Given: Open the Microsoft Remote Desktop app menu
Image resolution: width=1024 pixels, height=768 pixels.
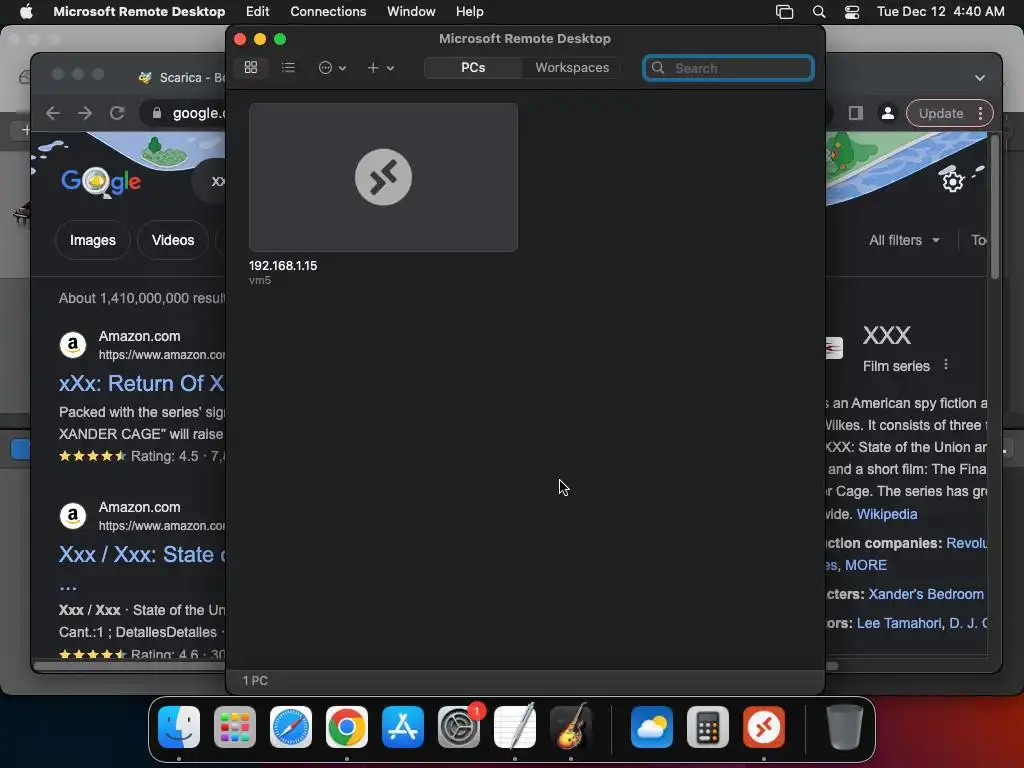Looking at the screenshot, I should pyautogui.click(x=139, y=11).
